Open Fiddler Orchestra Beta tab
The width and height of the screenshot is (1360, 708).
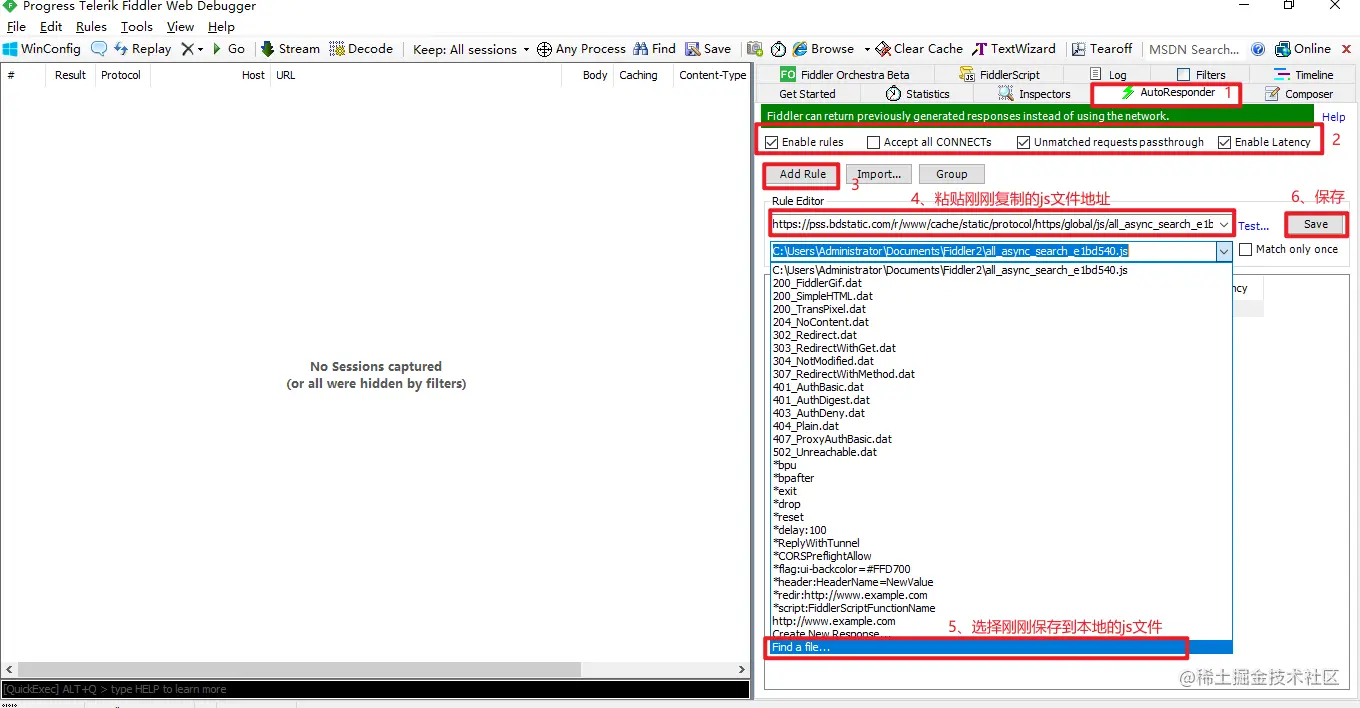845,74
